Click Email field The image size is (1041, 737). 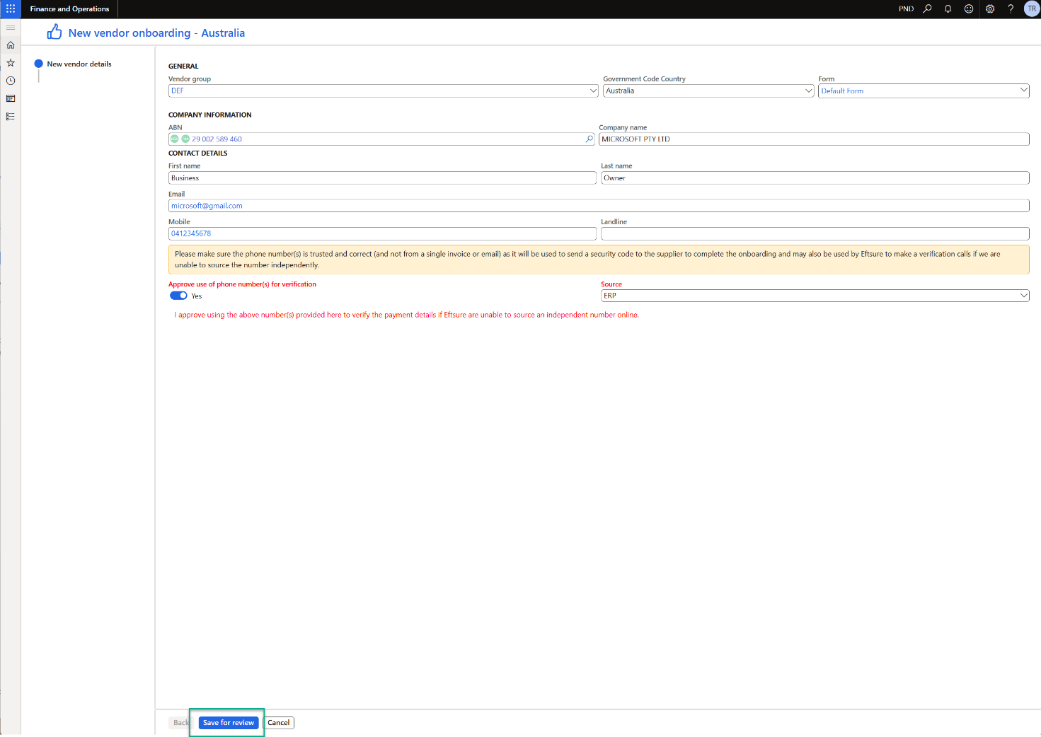click(599, 206)
